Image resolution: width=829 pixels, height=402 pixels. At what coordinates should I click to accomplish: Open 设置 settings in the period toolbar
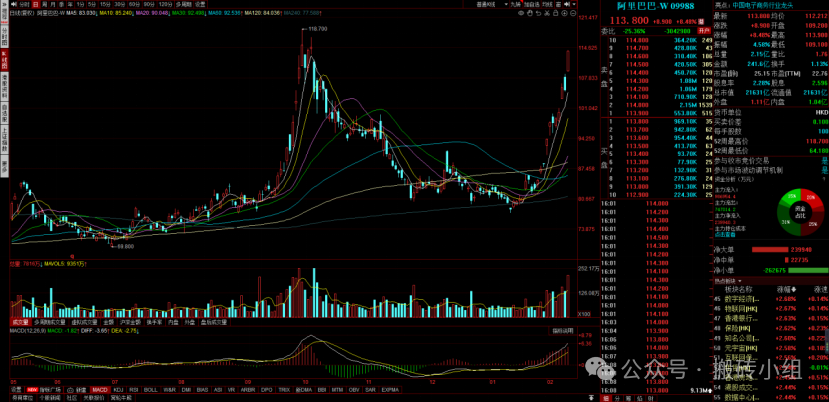pos(200,4)
